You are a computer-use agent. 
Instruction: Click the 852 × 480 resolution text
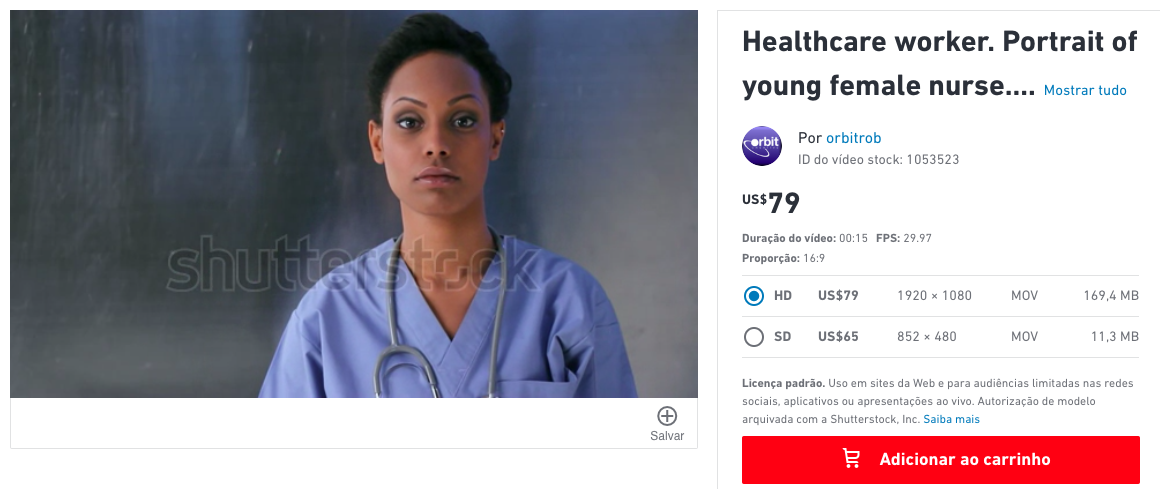pos(926,337)
